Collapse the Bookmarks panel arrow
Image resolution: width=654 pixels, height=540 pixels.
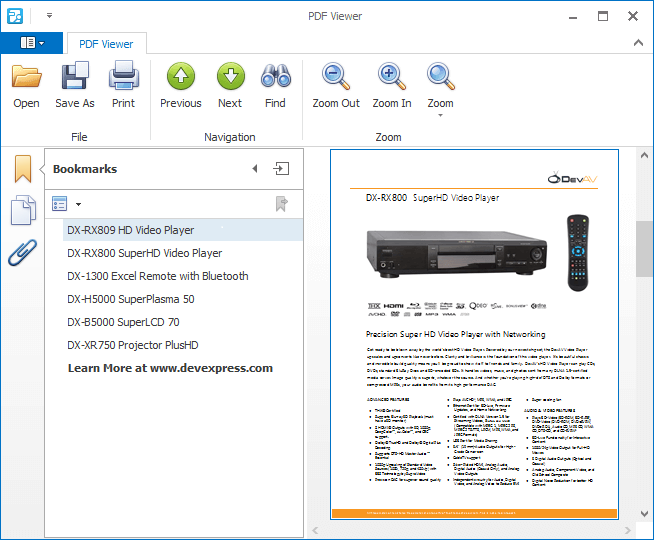point(254,169)
